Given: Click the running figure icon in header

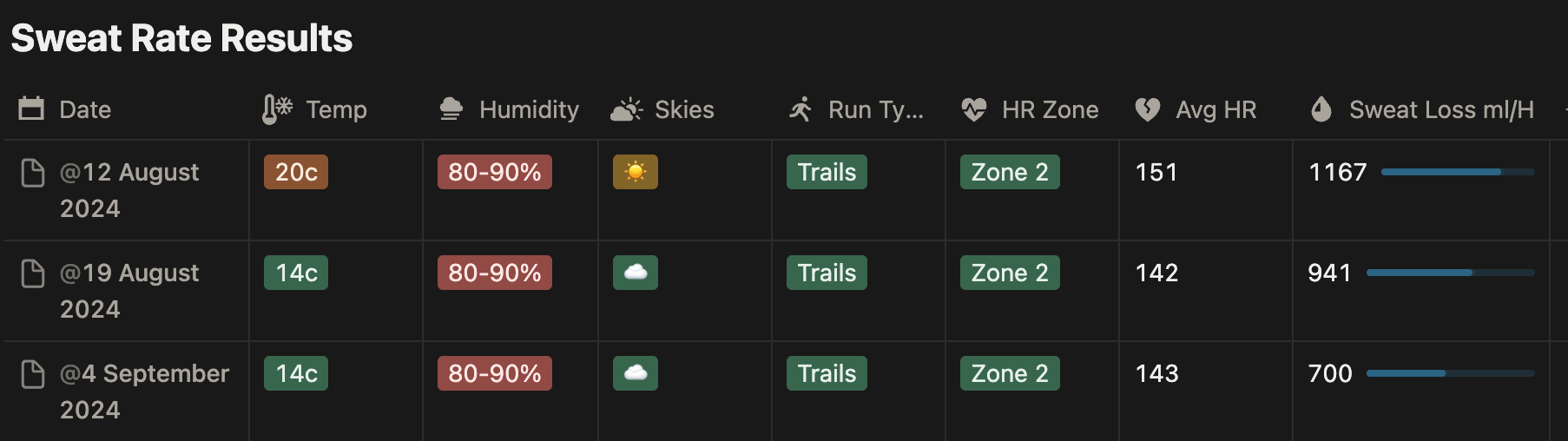Looking at the screenshot, I should (x=800, y=109).
